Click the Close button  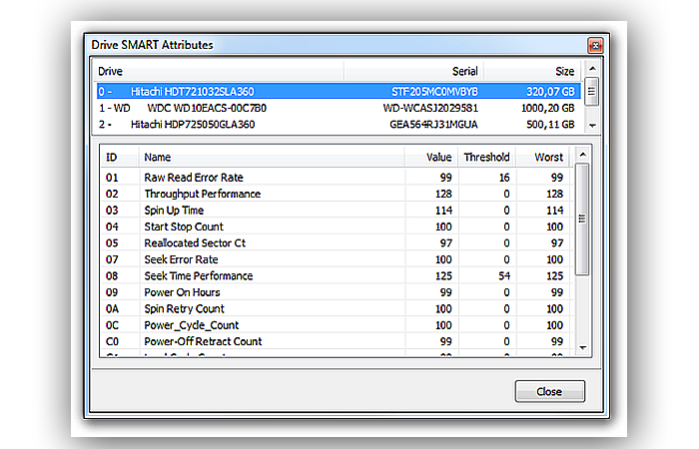(550, 391)
